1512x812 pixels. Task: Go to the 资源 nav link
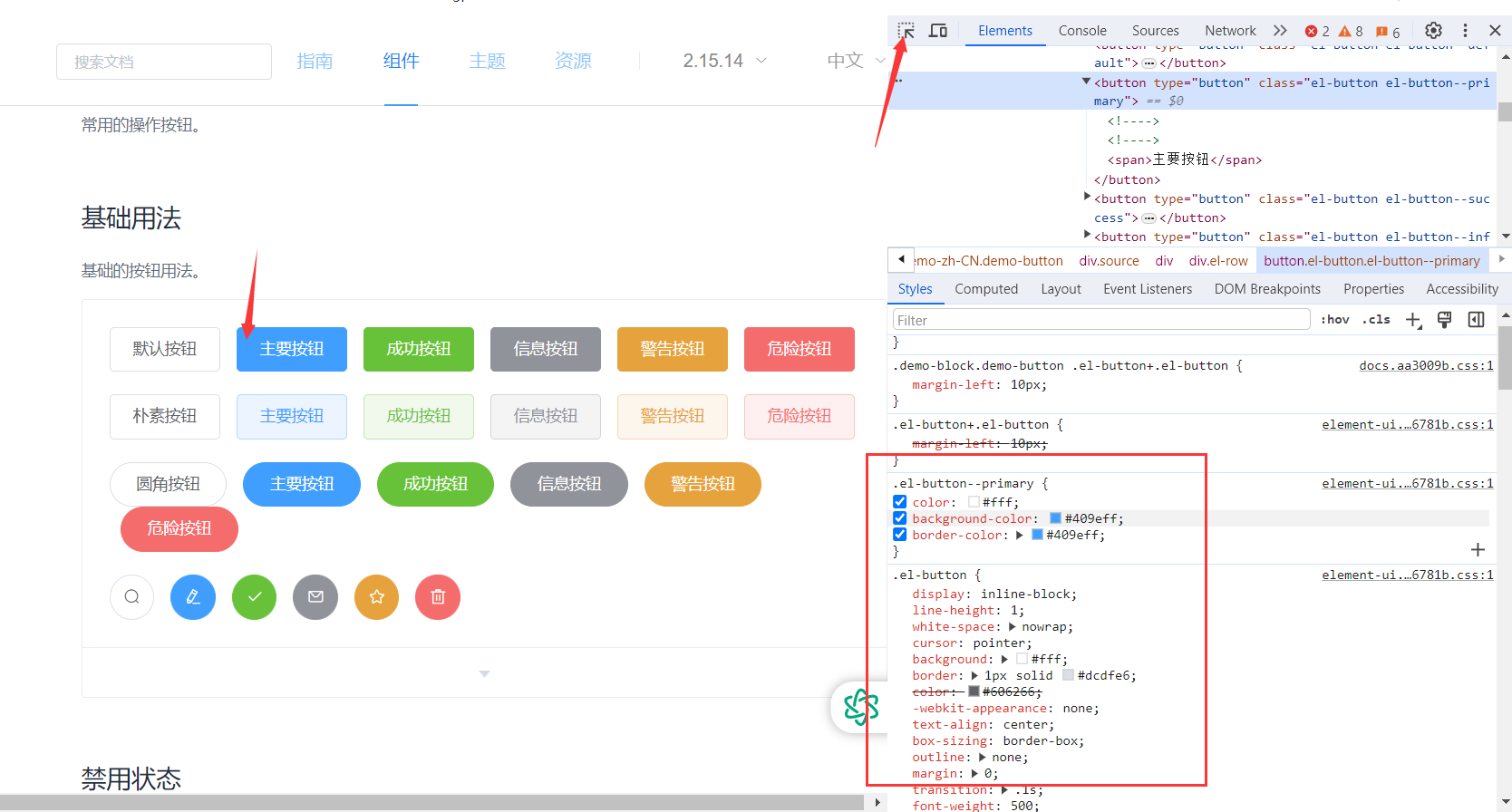click(x=573, y=61)
